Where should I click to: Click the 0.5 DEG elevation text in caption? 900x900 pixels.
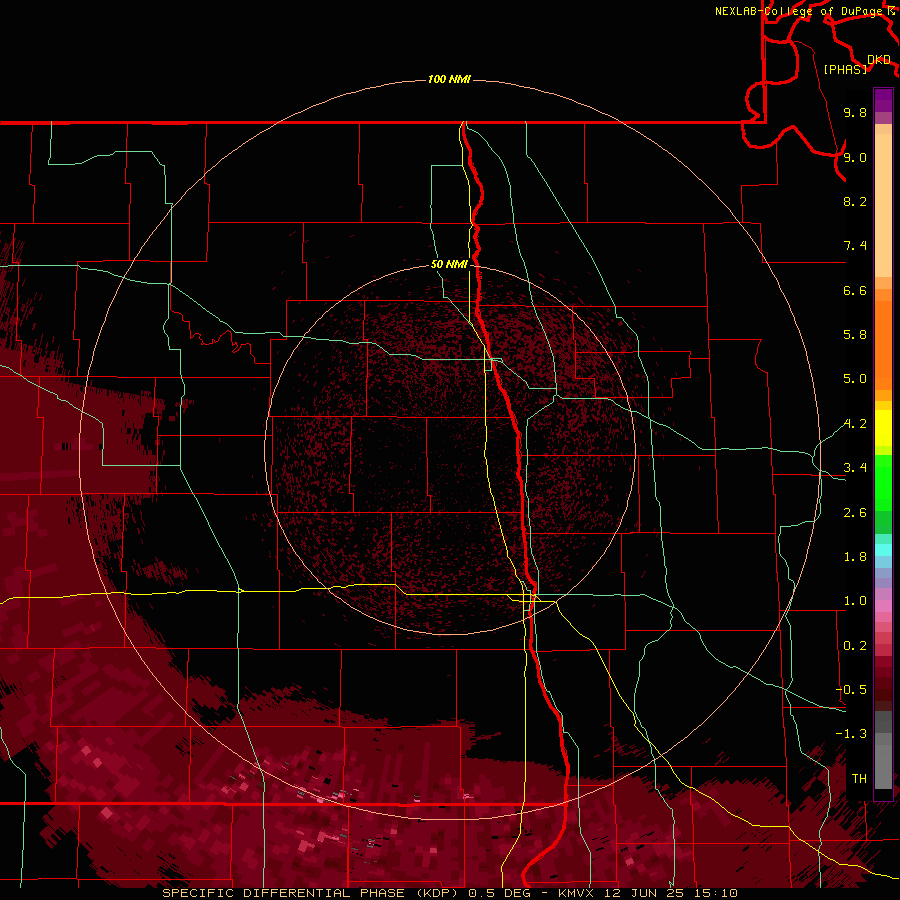[501, 893]
